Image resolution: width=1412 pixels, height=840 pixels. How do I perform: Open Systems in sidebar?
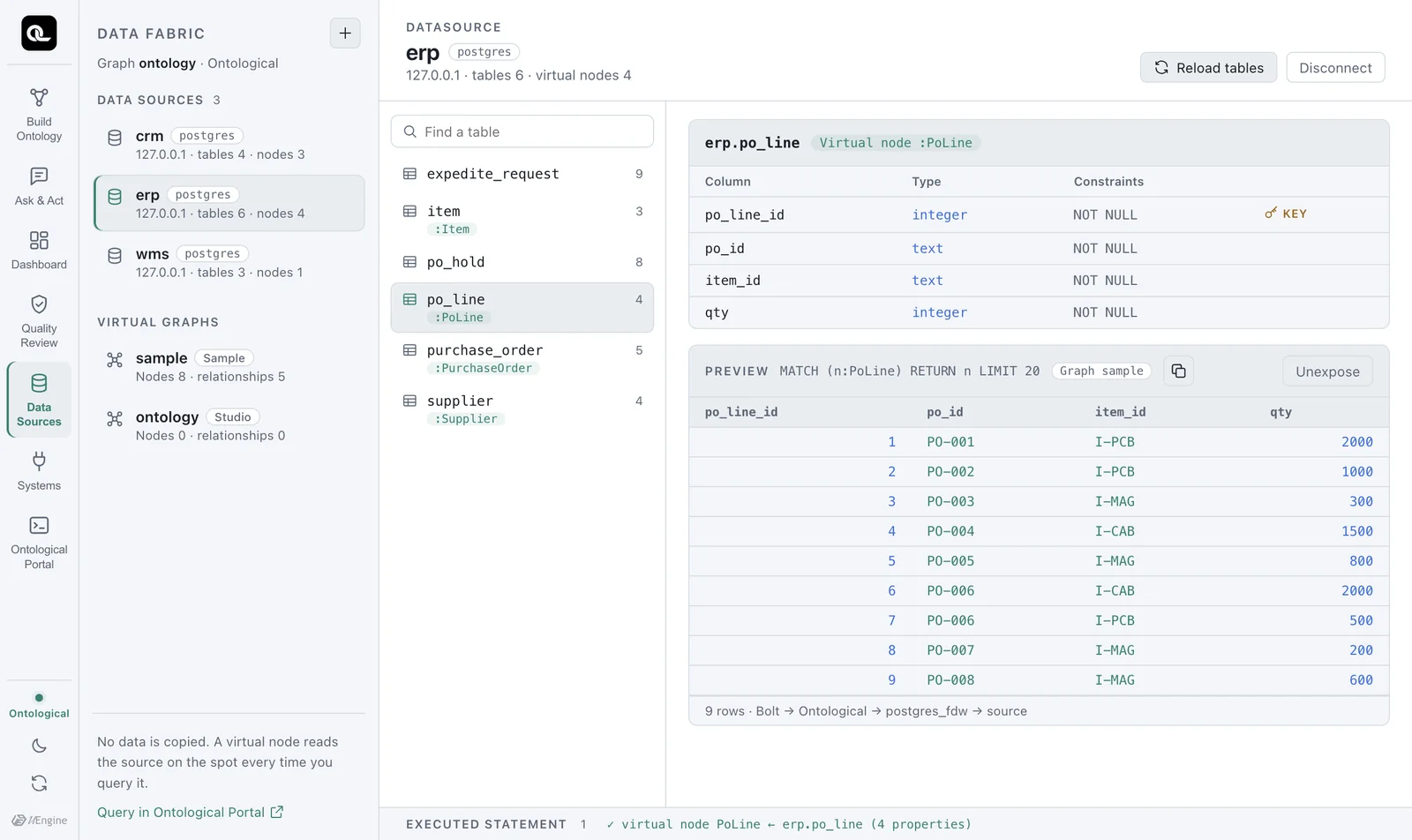click(39, 472)
